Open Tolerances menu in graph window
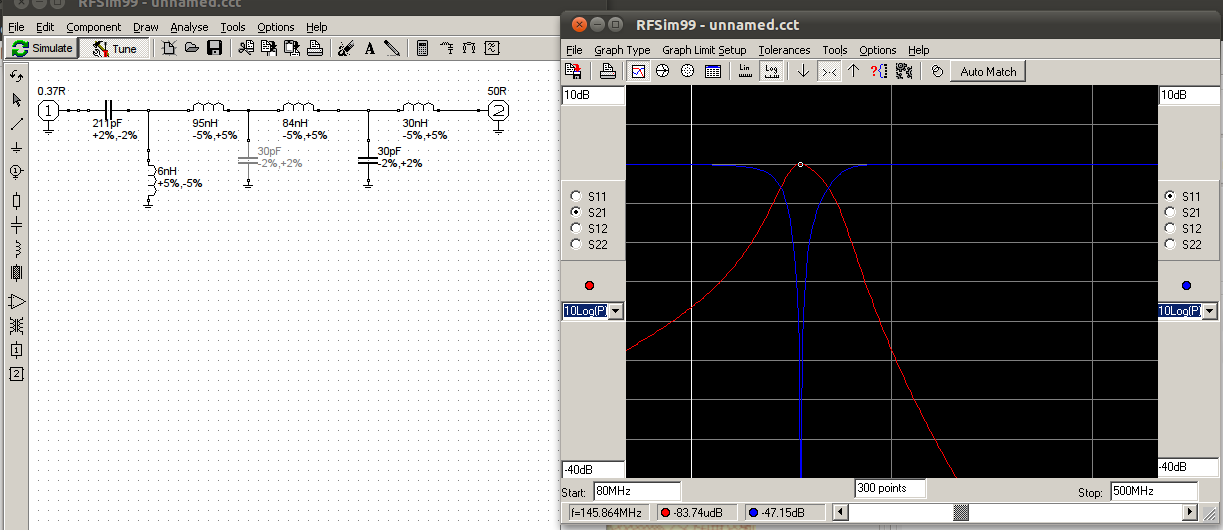This screenshot has width=1223, height=530. 784,50
